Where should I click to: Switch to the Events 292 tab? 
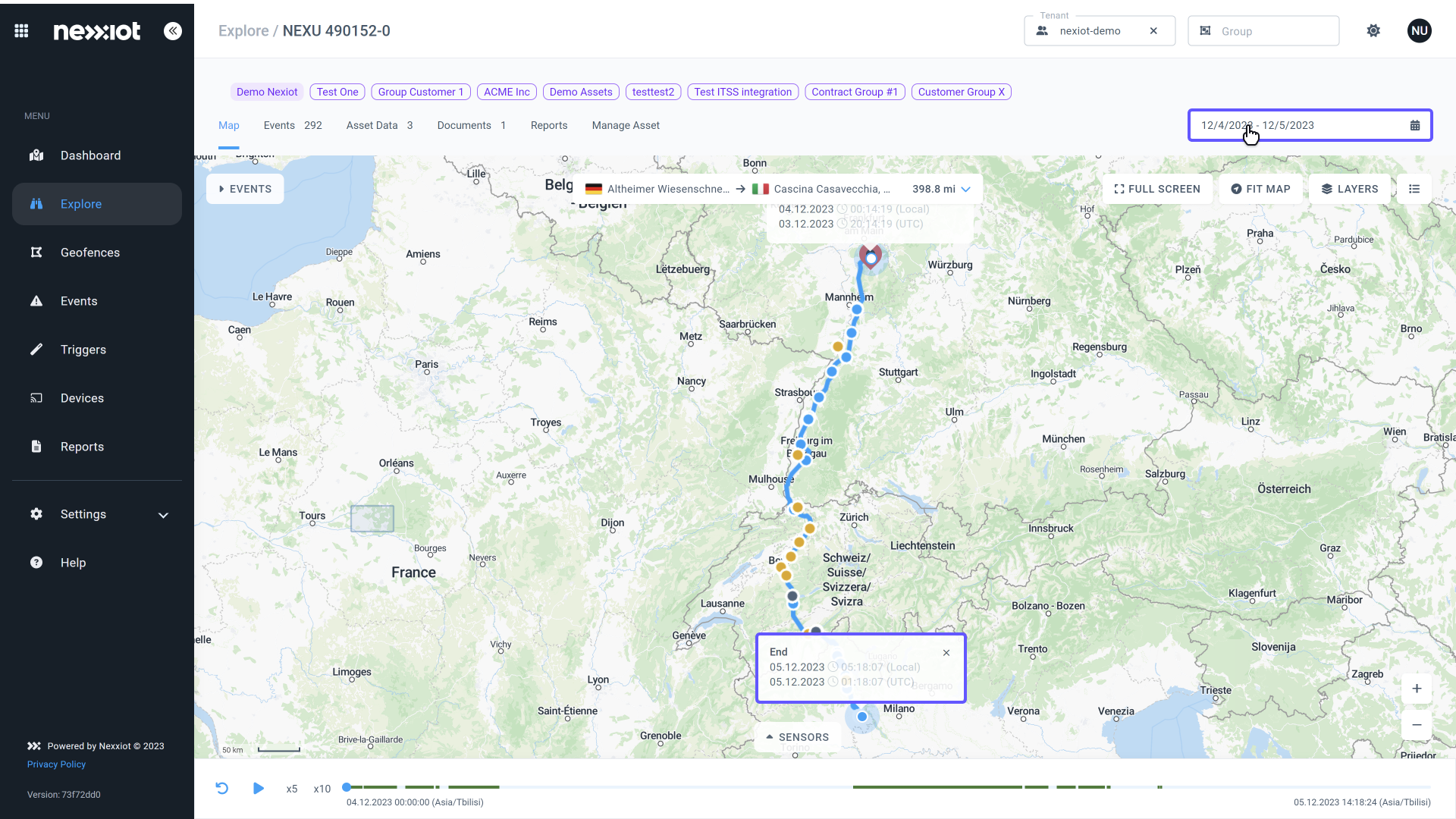[293, 126]
